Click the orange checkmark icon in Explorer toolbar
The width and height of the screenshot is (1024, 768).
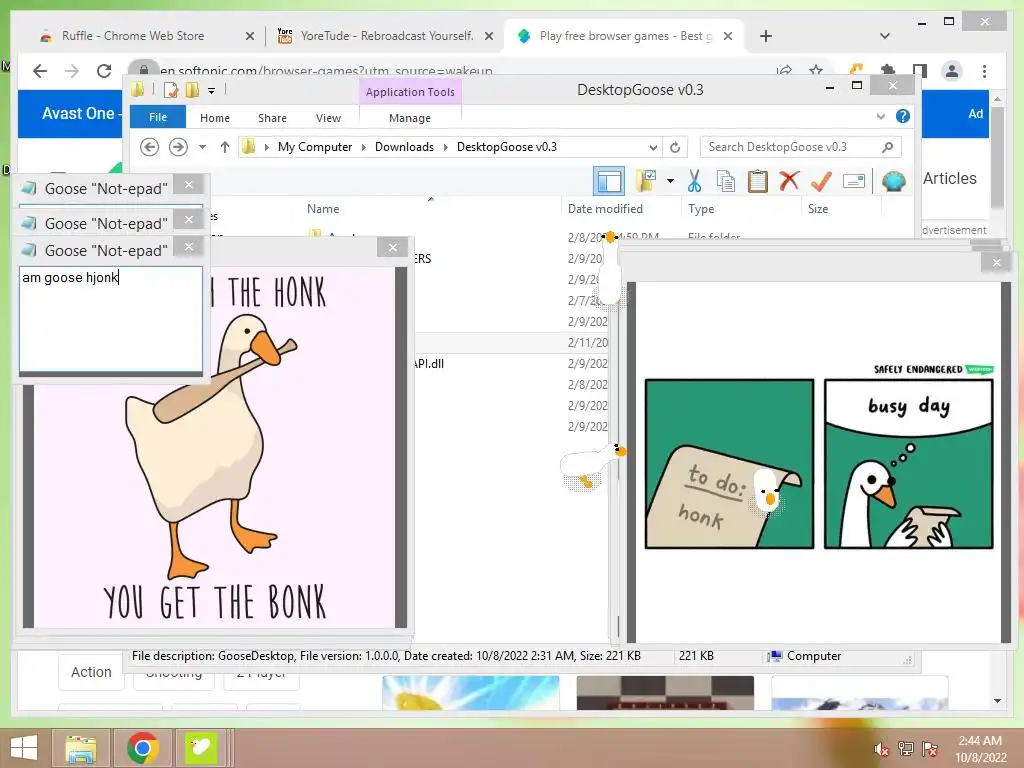(821, 181)
